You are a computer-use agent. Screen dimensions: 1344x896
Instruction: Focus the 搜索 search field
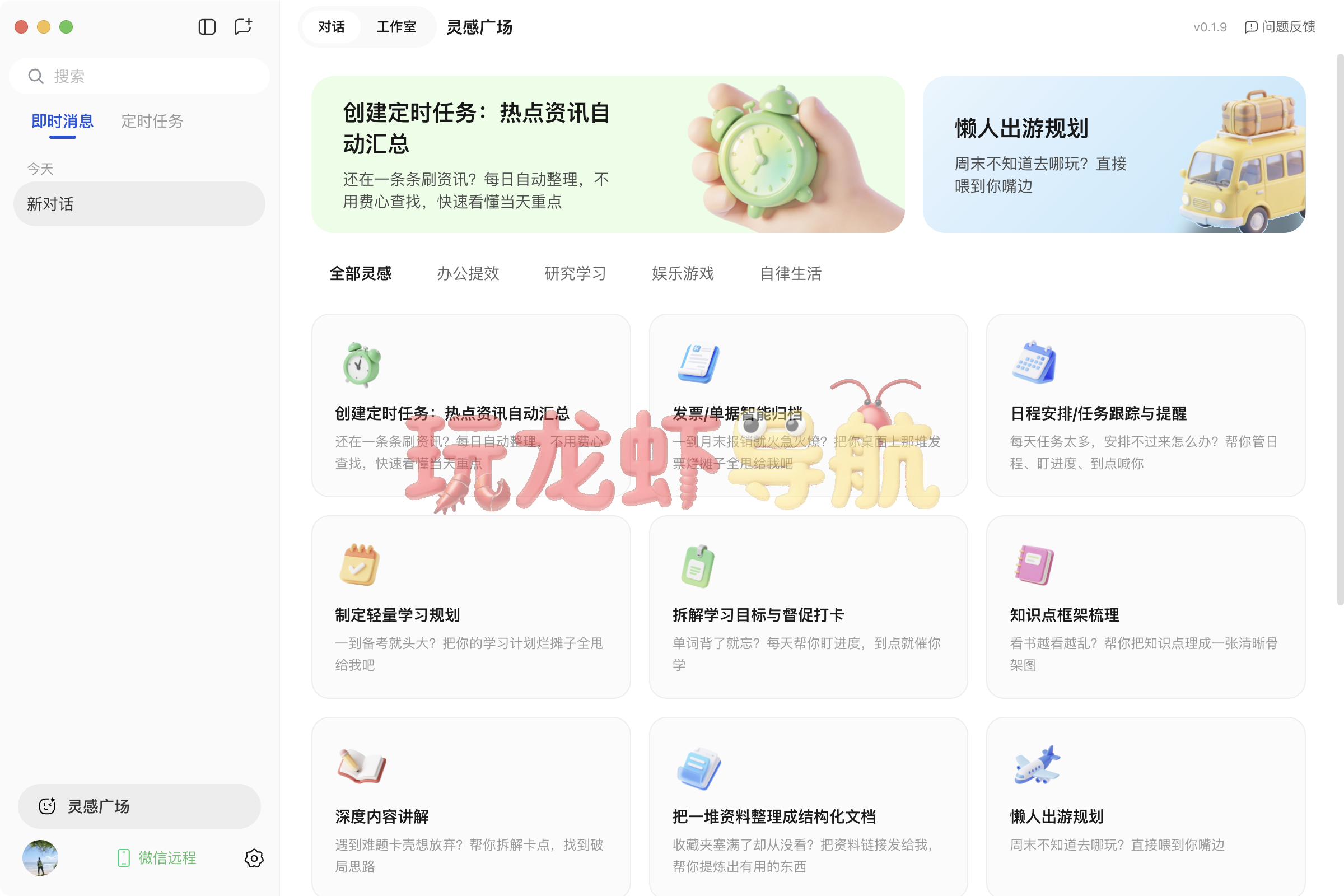pos(139,76)
